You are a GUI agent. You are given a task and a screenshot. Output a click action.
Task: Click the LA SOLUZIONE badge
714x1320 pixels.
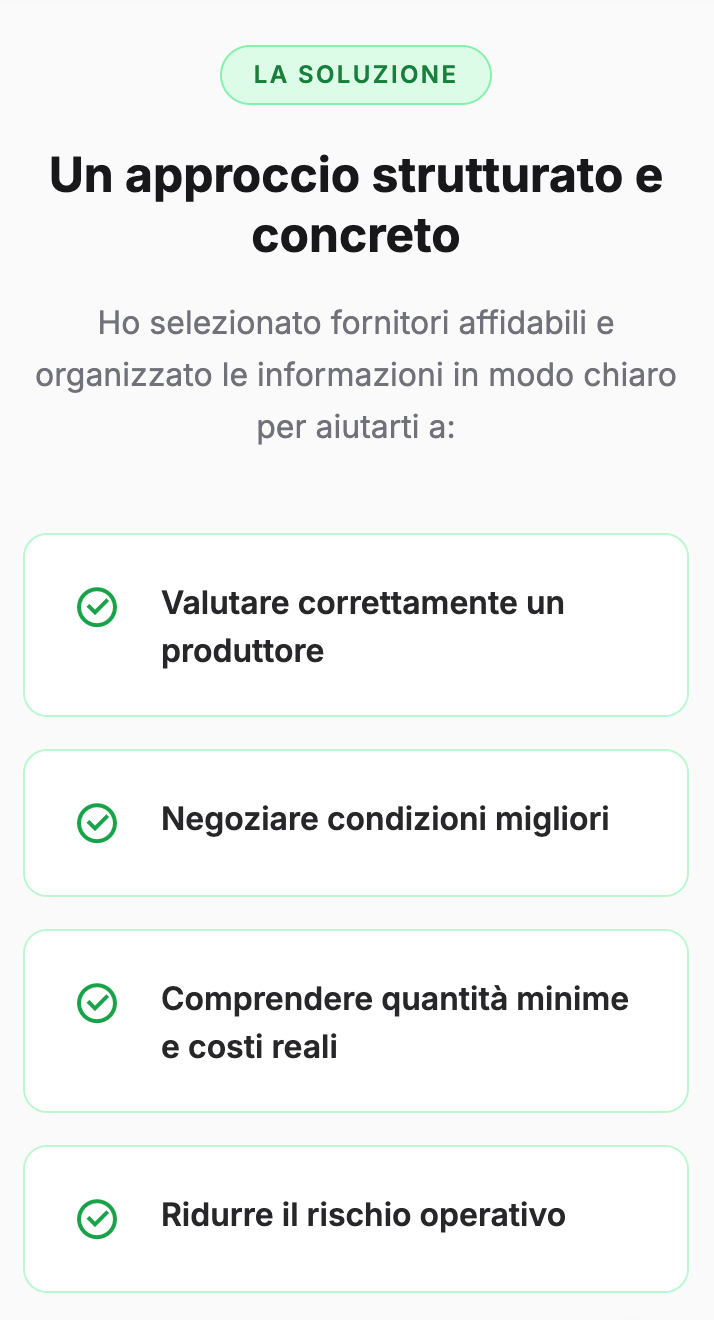point(356,75)
